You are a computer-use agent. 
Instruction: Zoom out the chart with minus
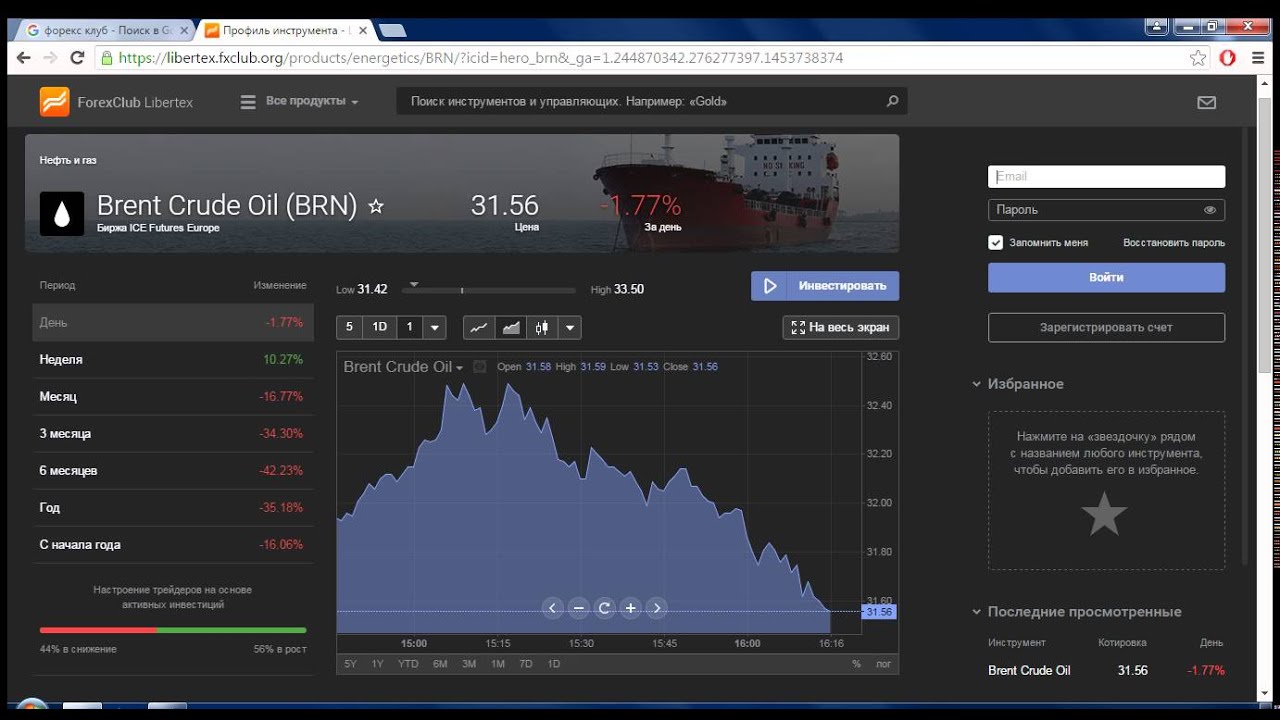coord(578,608)
